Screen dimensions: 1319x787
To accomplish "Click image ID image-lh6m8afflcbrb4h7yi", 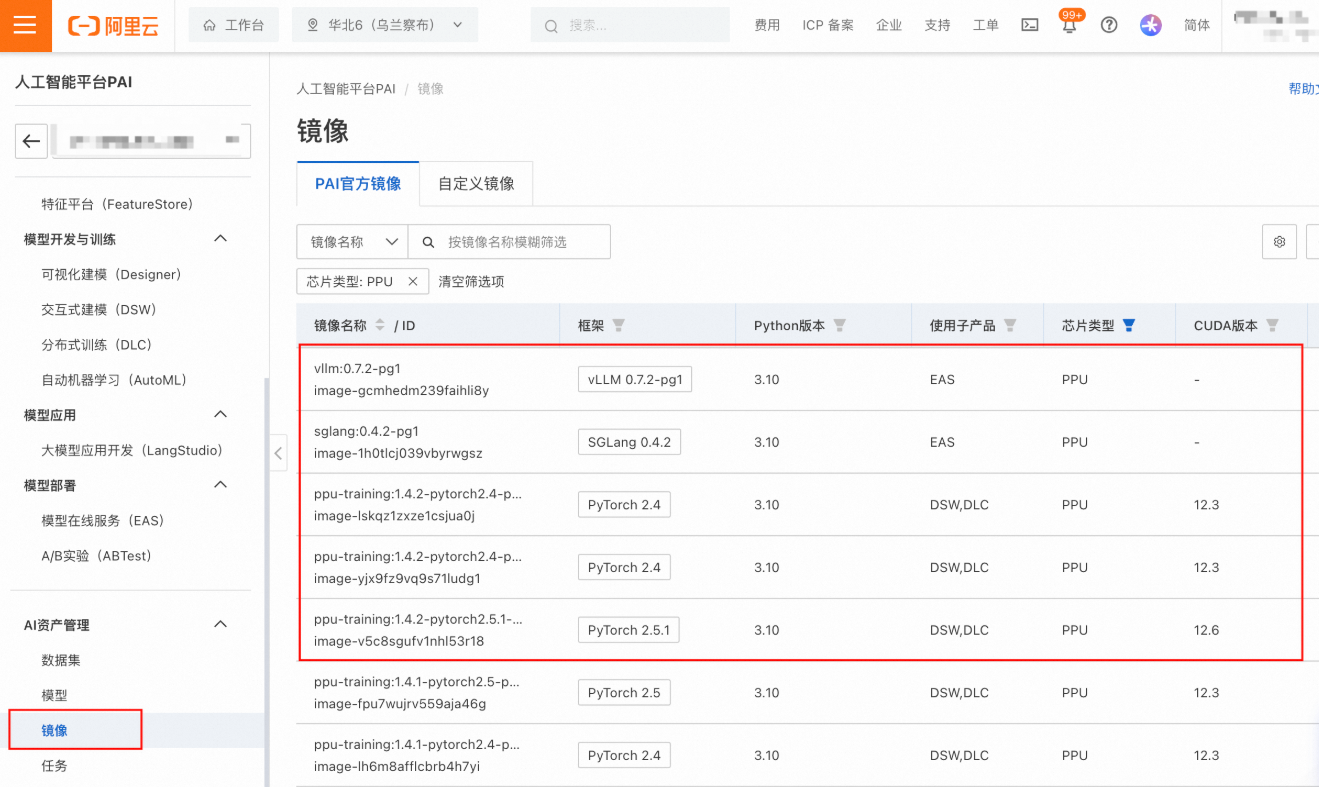I will pyautogui.click(x=397, y=766).
